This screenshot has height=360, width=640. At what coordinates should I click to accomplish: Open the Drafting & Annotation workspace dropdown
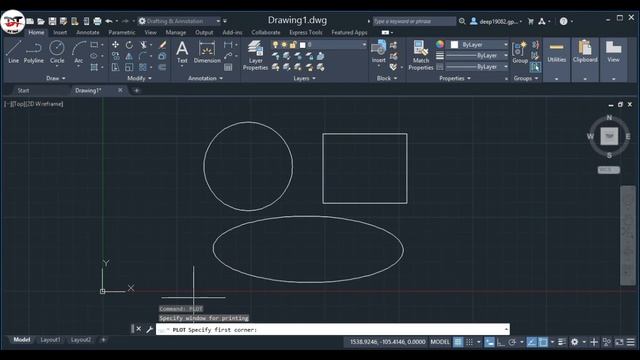point(180,21)
